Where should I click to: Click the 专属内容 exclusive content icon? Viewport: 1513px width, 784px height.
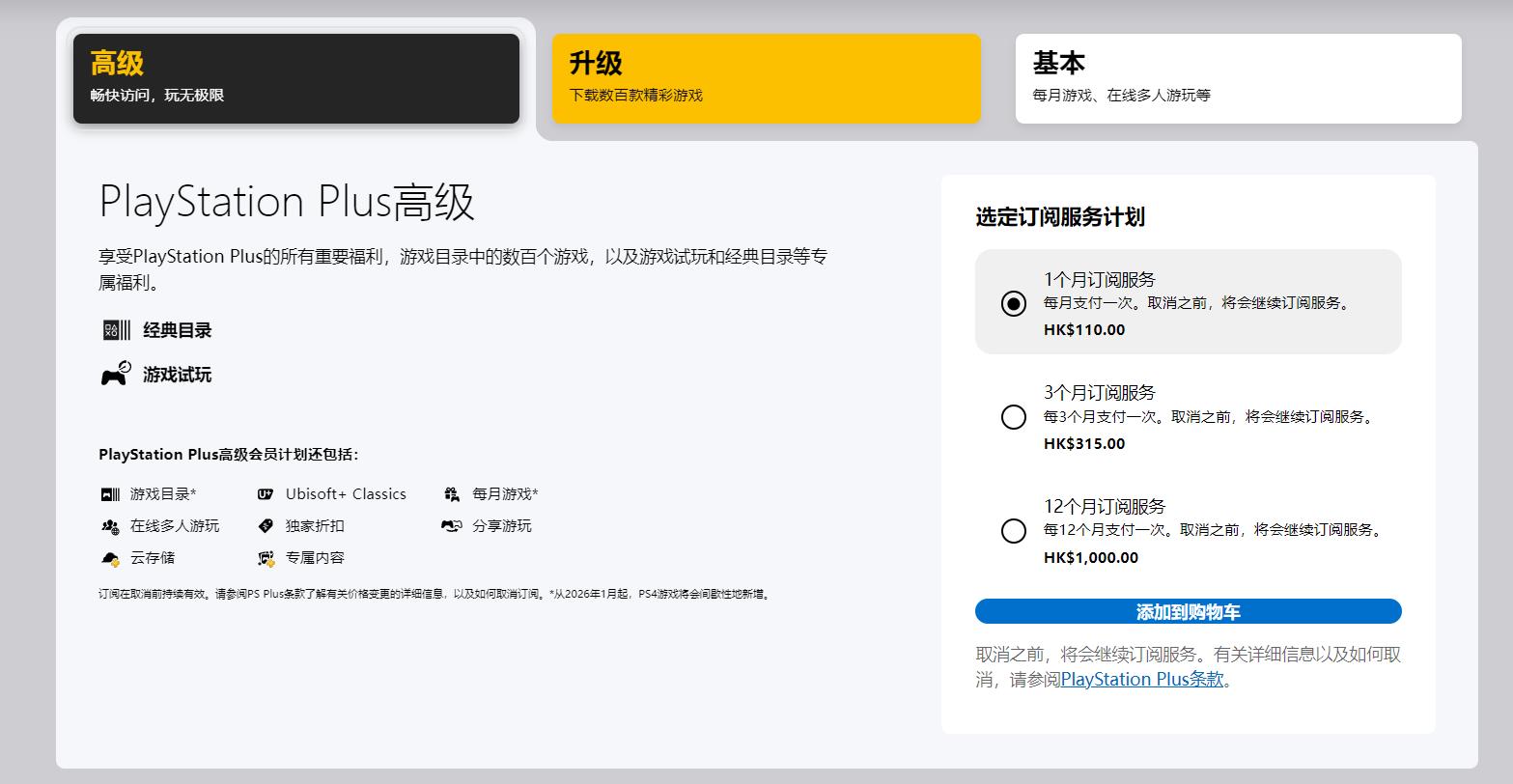[266, 558]
